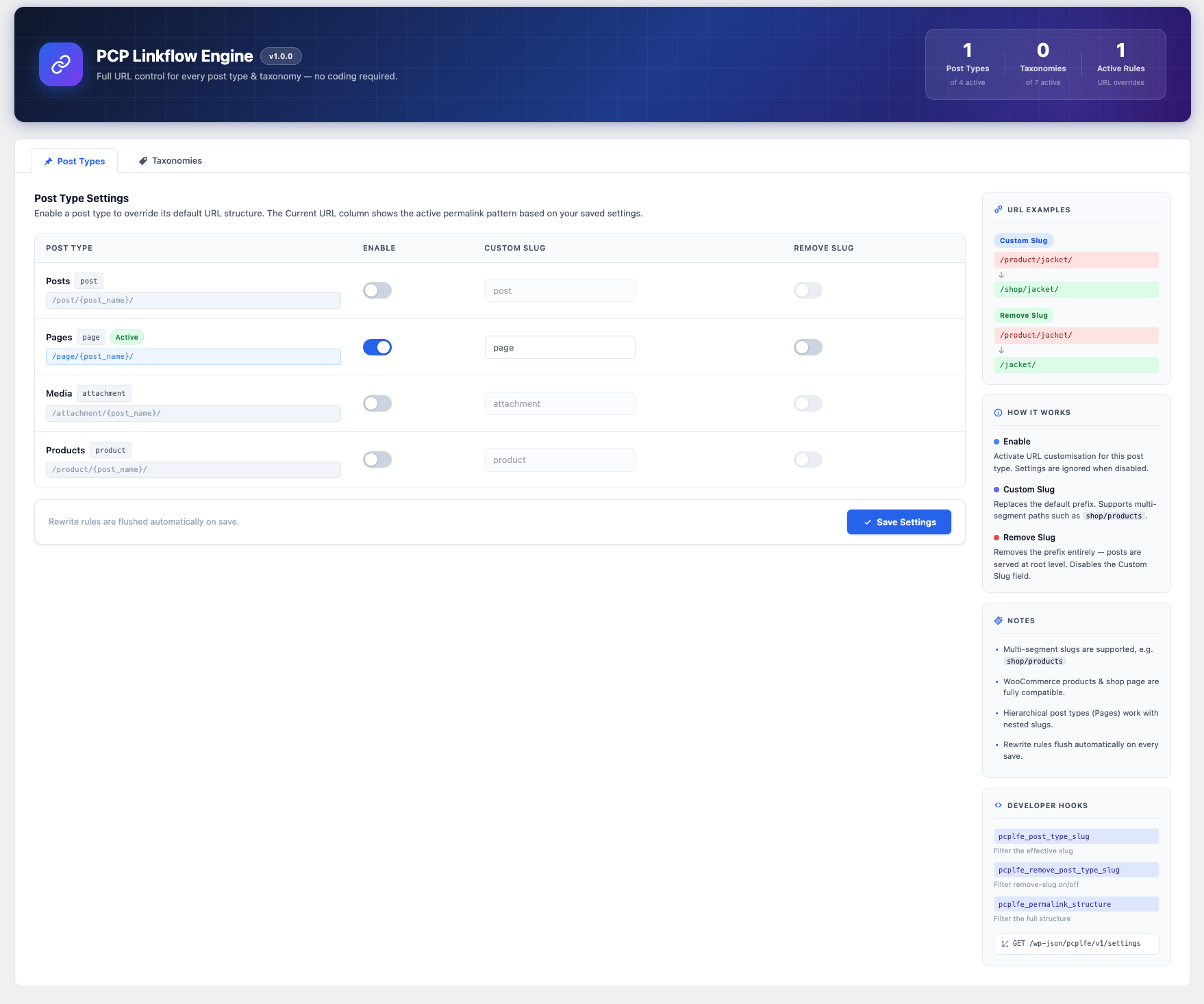Turn on the Products enable toggle

tap(377, 460)
